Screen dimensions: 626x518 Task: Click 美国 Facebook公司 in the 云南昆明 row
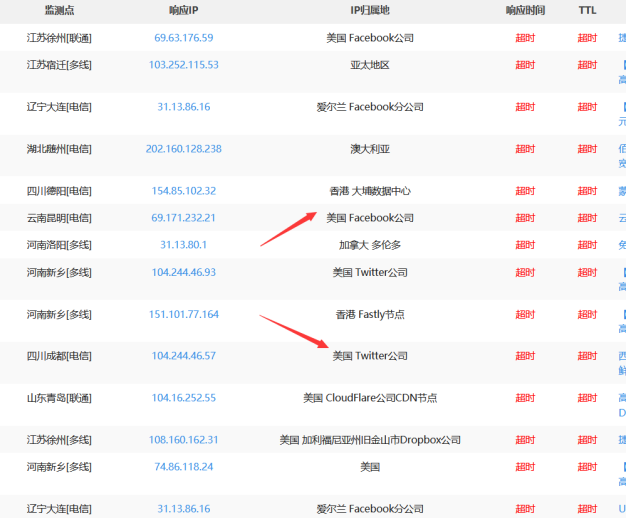click(370, 218)
